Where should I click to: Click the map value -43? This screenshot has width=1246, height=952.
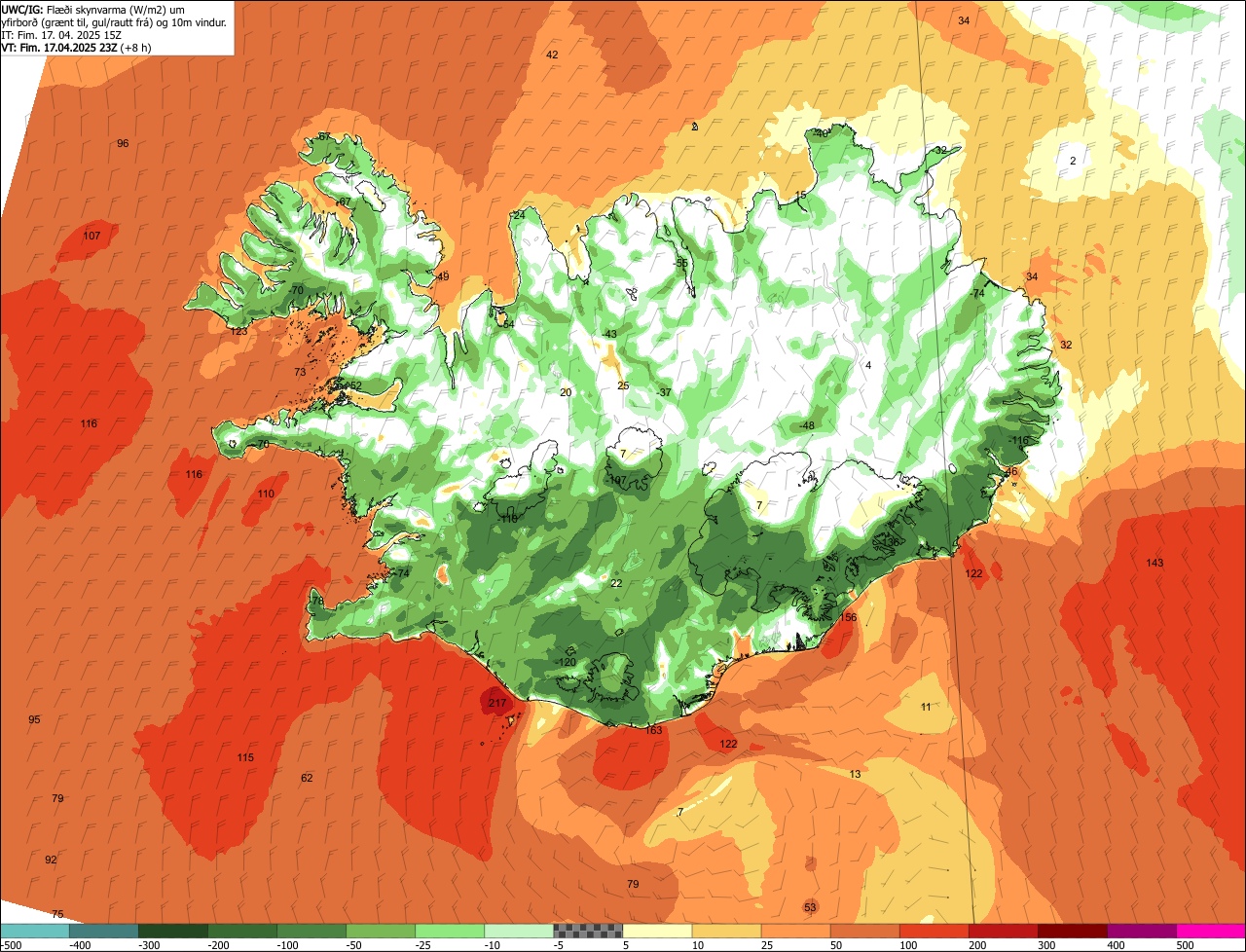pos(609,334)
